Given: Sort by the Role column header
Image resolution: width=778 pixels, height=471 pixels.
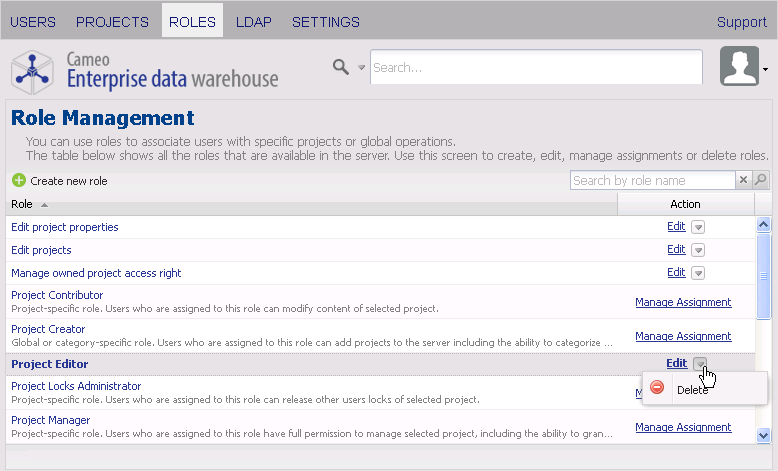Looking at the screenshot, I should pos(22,204).
